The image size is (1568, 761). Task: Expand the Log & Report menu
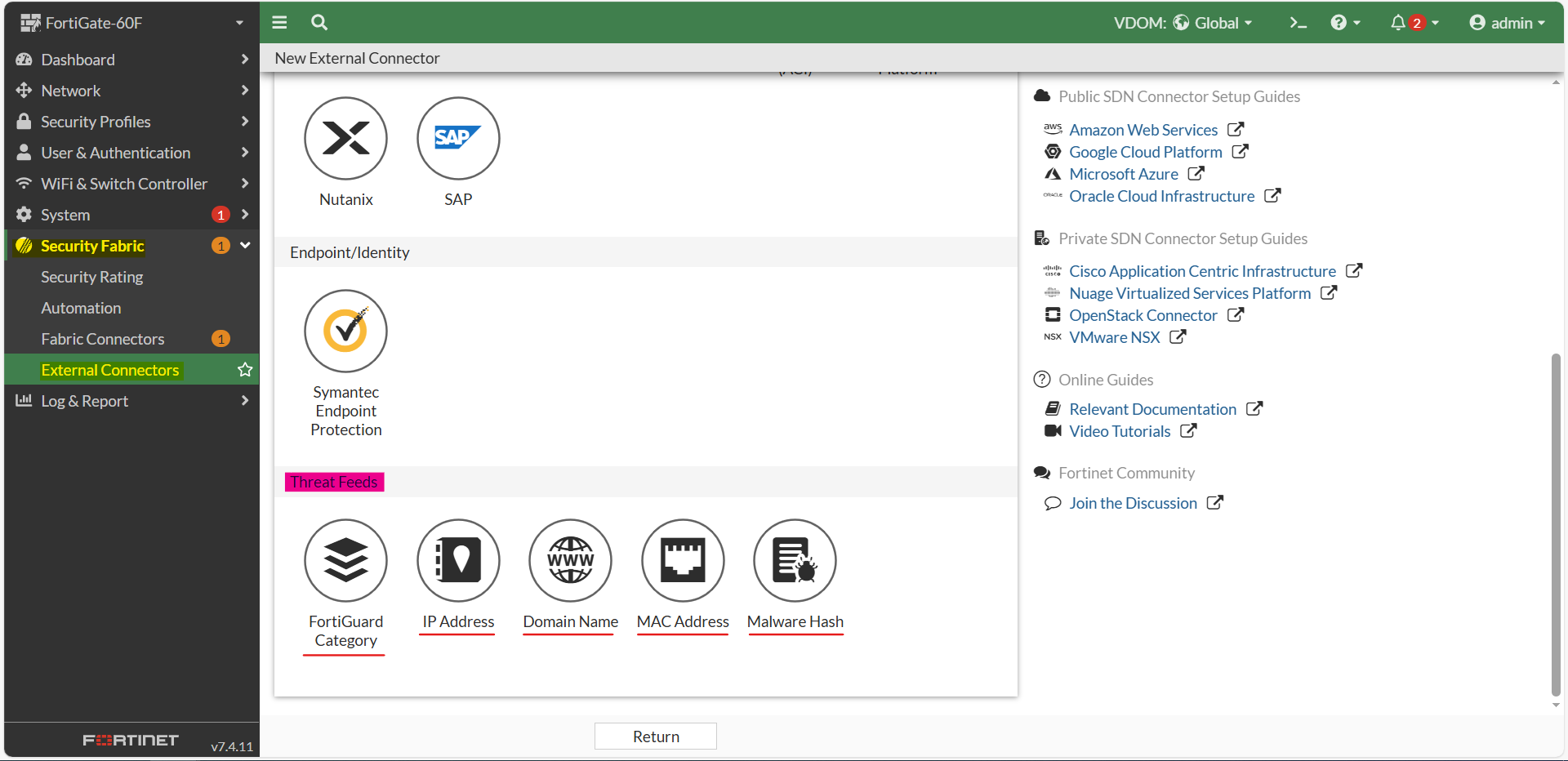pyautogui.click(x=131, y=401)
